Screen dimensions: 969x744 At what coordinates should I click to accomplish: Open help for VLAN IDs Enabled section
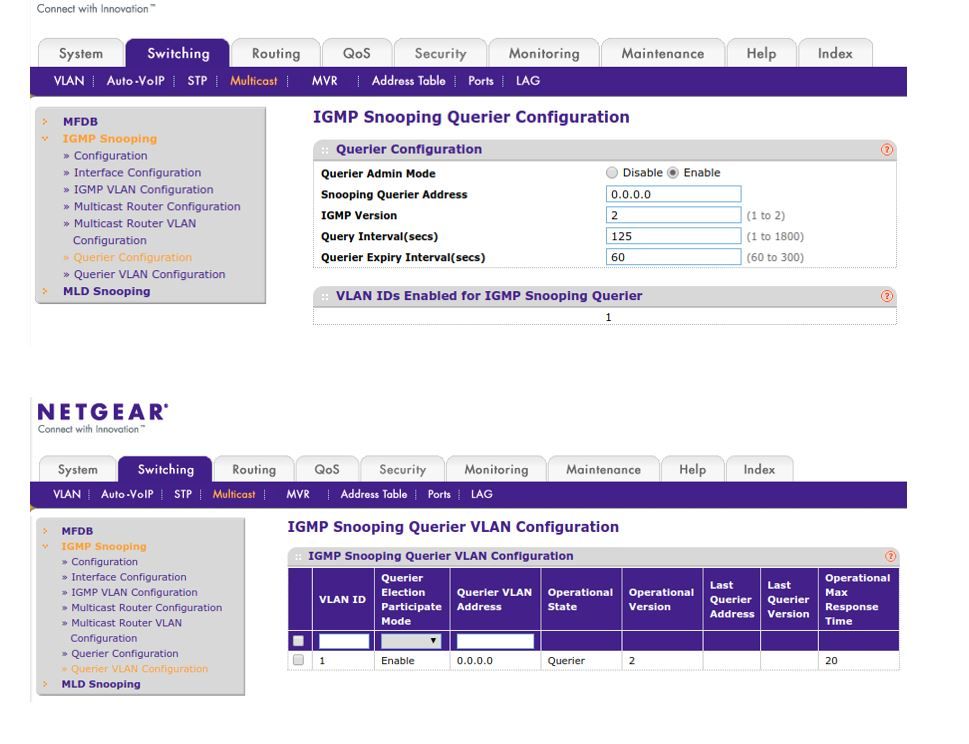886,297
